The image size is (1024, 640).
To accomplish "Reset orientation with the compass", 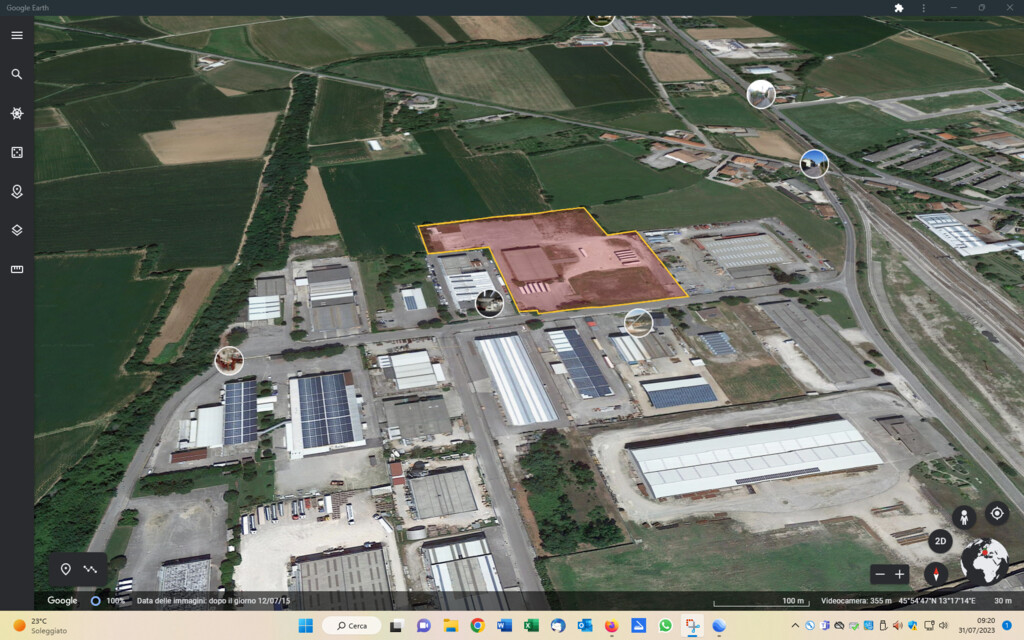I will (x=936, y=574).
